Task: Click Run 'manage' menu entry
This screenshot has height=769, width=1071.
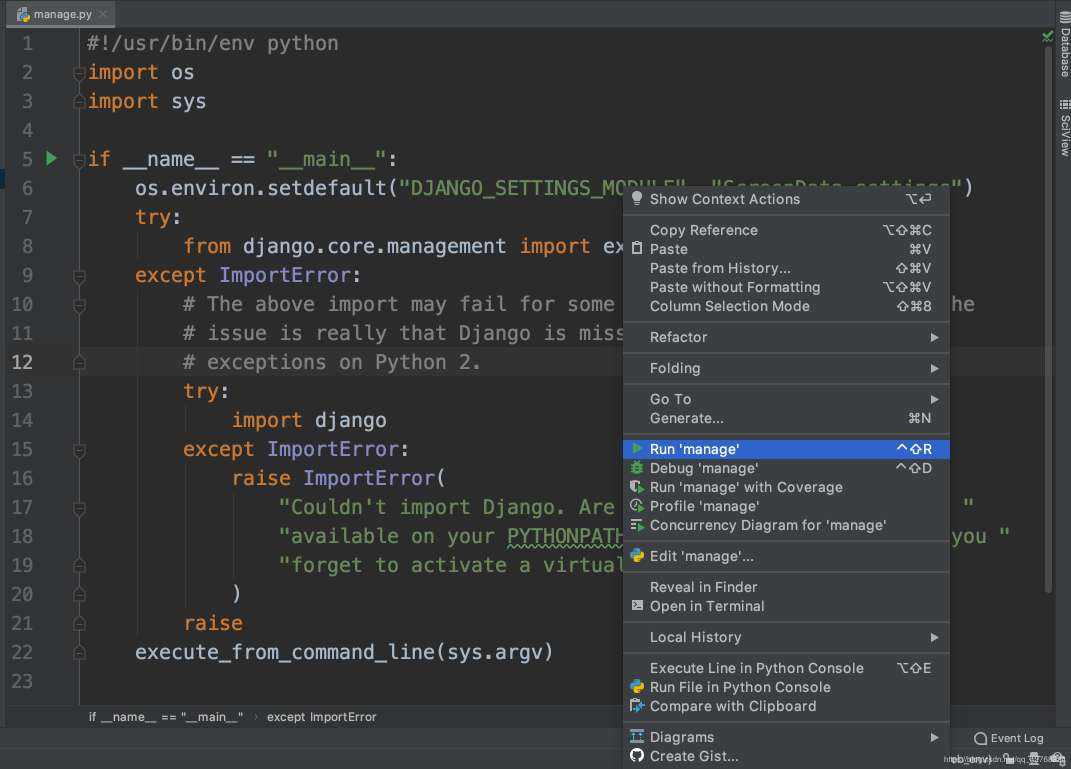Action: 786,449
